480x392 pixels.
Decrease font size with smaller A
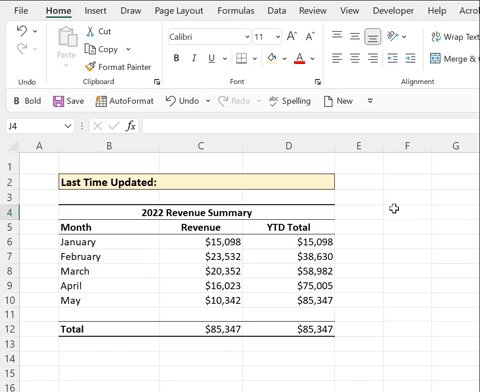pyautogui.click(x=310, y=36)
